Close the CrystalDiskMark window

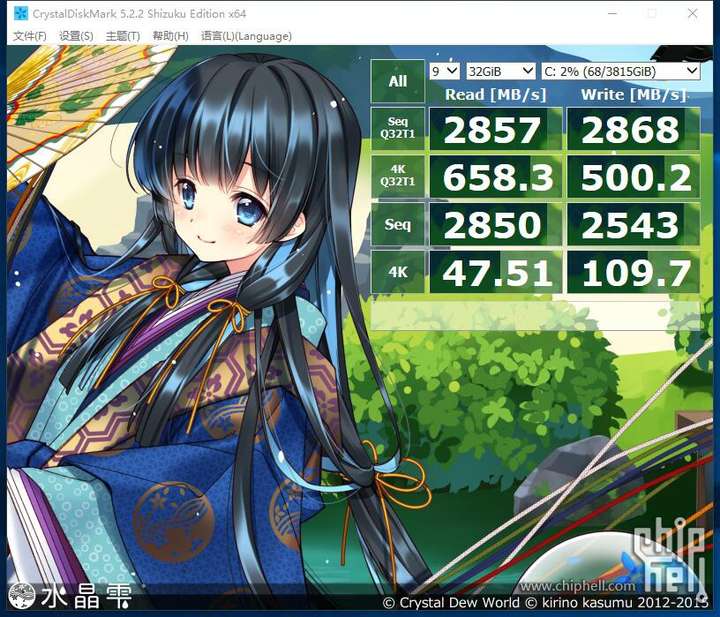[x=692, y=14]
